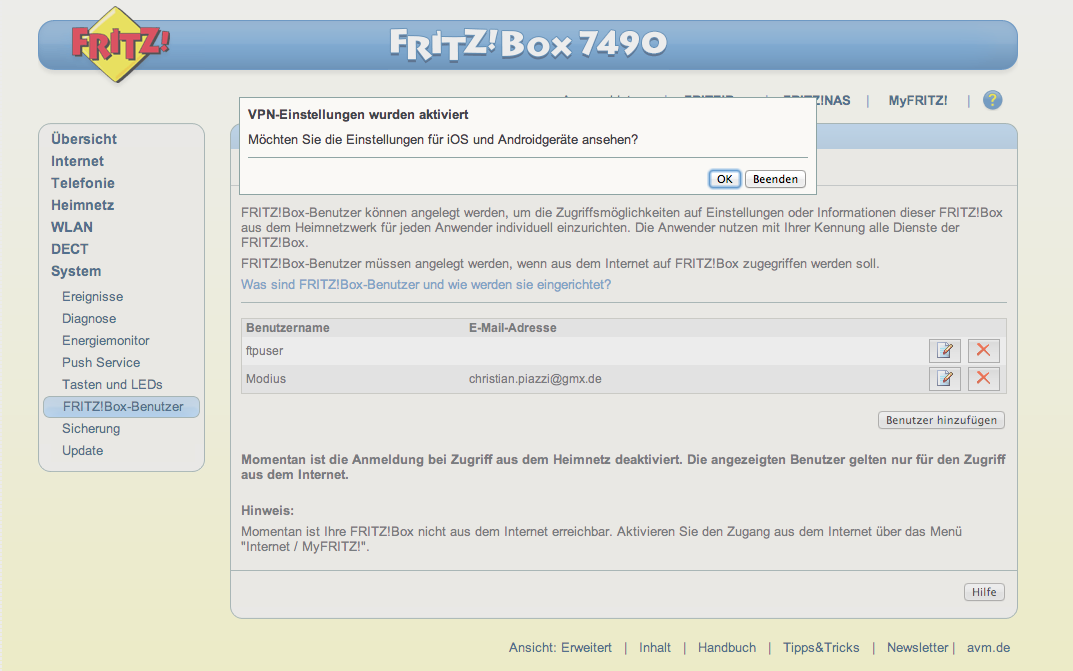
Task: Select Push Service under System
Action: click(101, 363)
